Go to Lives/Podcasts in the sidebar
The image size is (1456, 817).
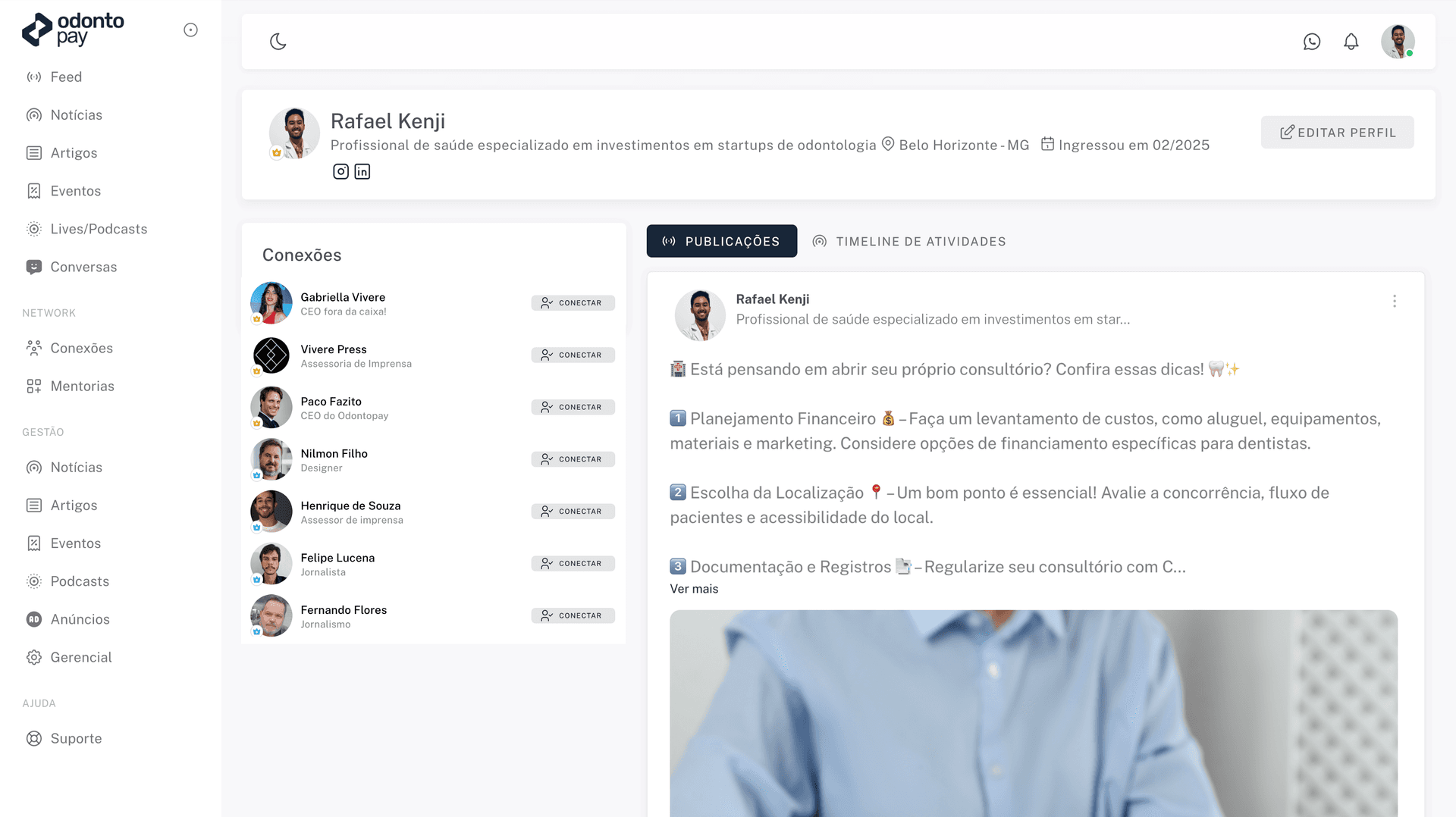click(99, 229)
